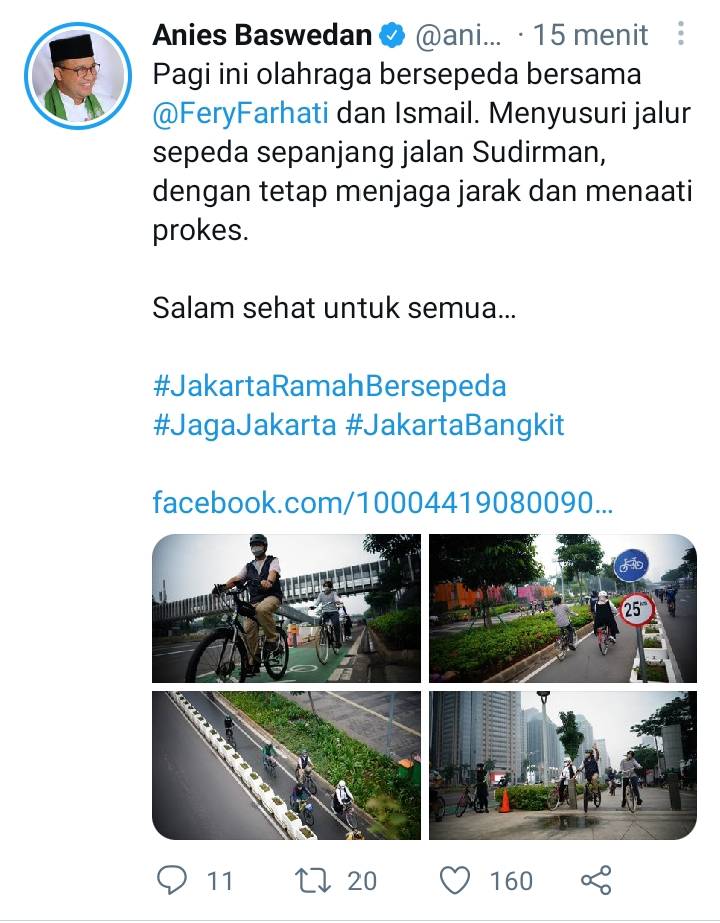Open hashtag #JagaJakarta
720x923 pixels.
(x=244, y=425)
